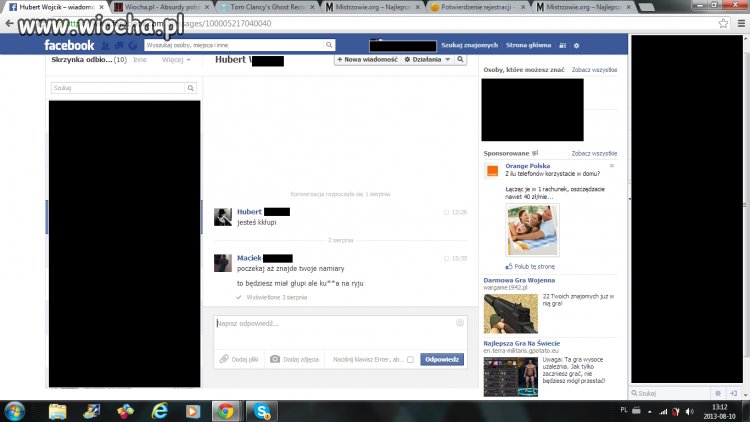Select the Hubert Wojcik wiadomości tab
The width and height of the screenshot is (750, 422).
[57, 7]
